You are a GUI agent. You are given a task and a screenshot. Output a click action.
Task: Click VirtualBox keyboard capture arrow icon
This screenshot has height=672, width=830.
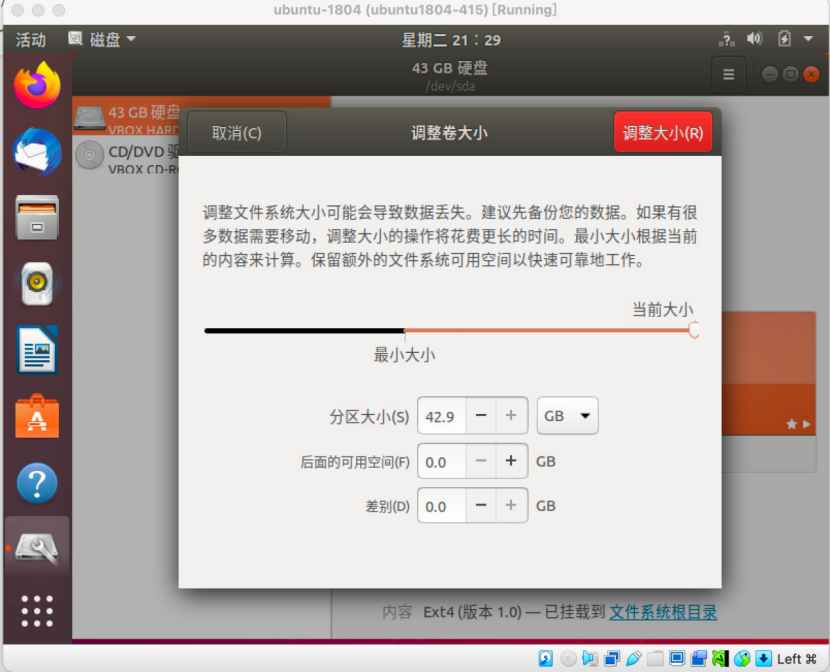point(763,658)
